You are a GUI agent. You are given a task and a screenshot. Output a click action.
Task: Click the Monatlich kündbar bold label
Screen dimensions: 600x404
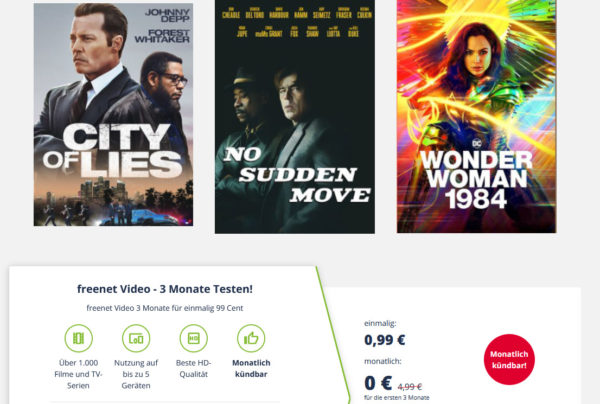tap(251, 368)
